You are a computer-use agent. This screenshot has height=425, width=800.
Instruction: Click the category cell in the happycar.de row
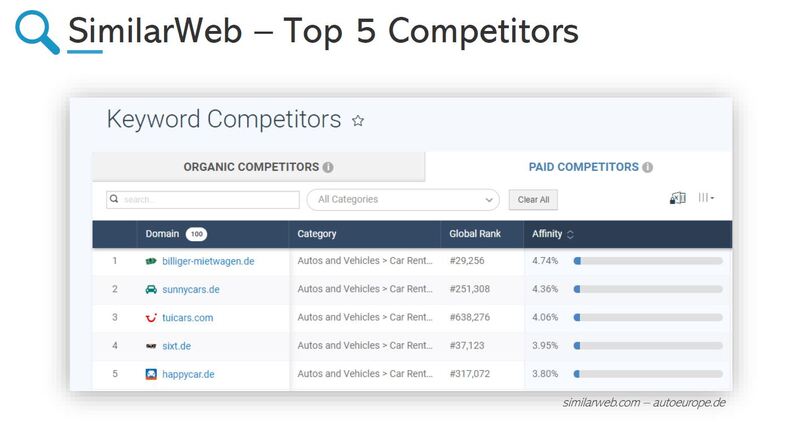pos(365,374)
